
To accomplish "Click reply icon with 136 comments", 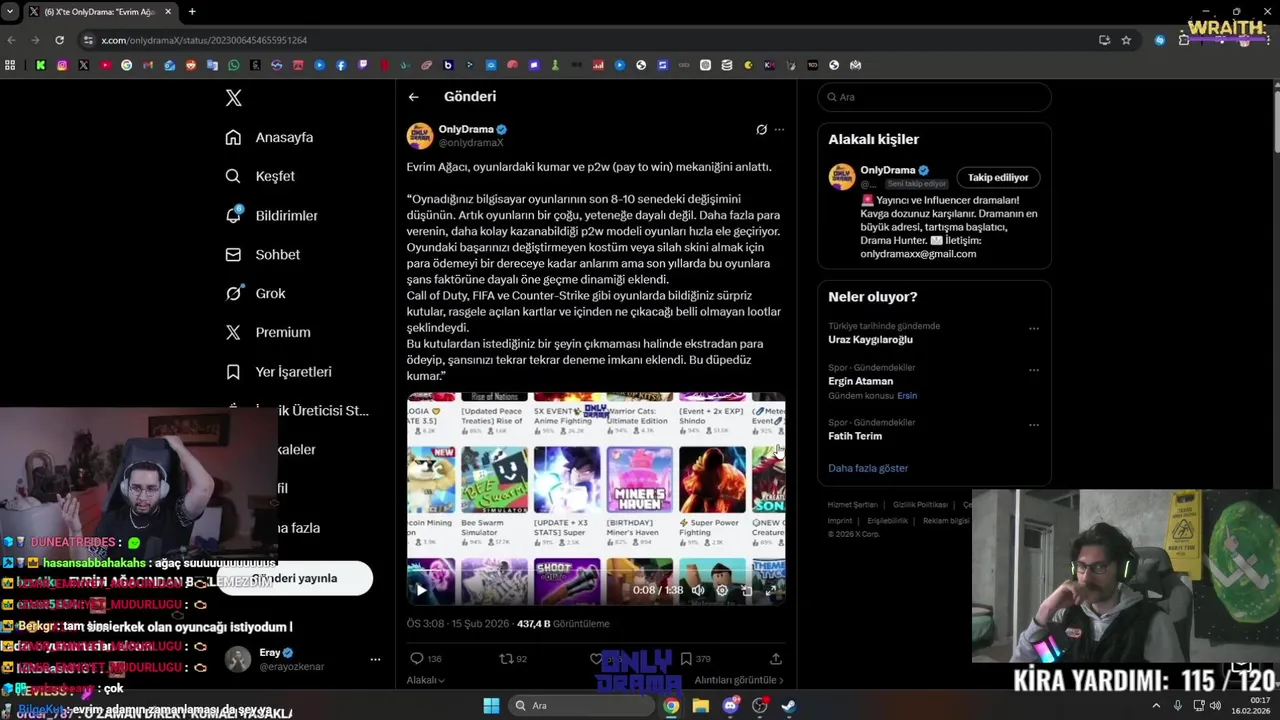I will [417, 658].
